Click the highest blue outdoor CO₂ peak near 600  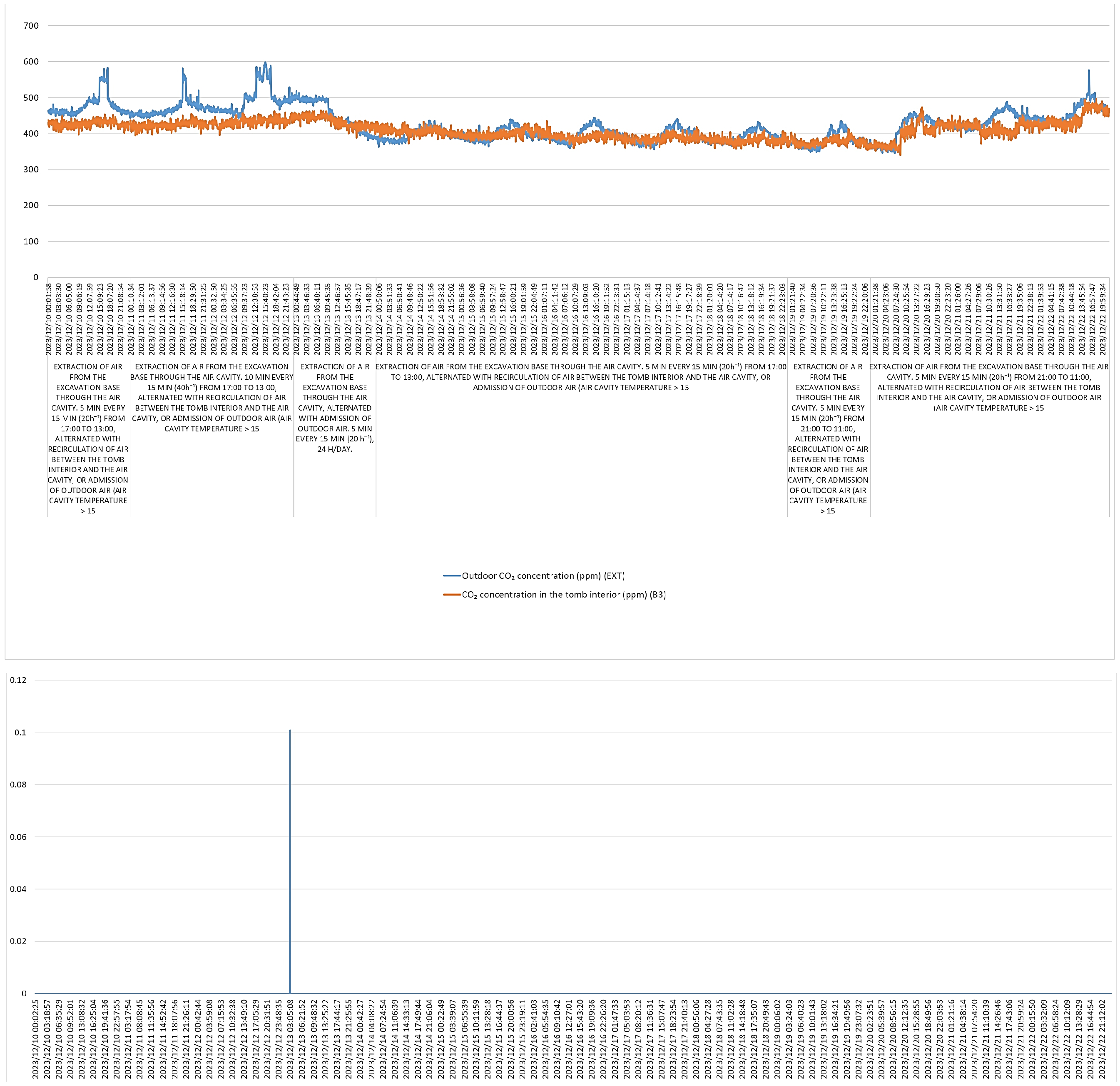coord(265,63)
